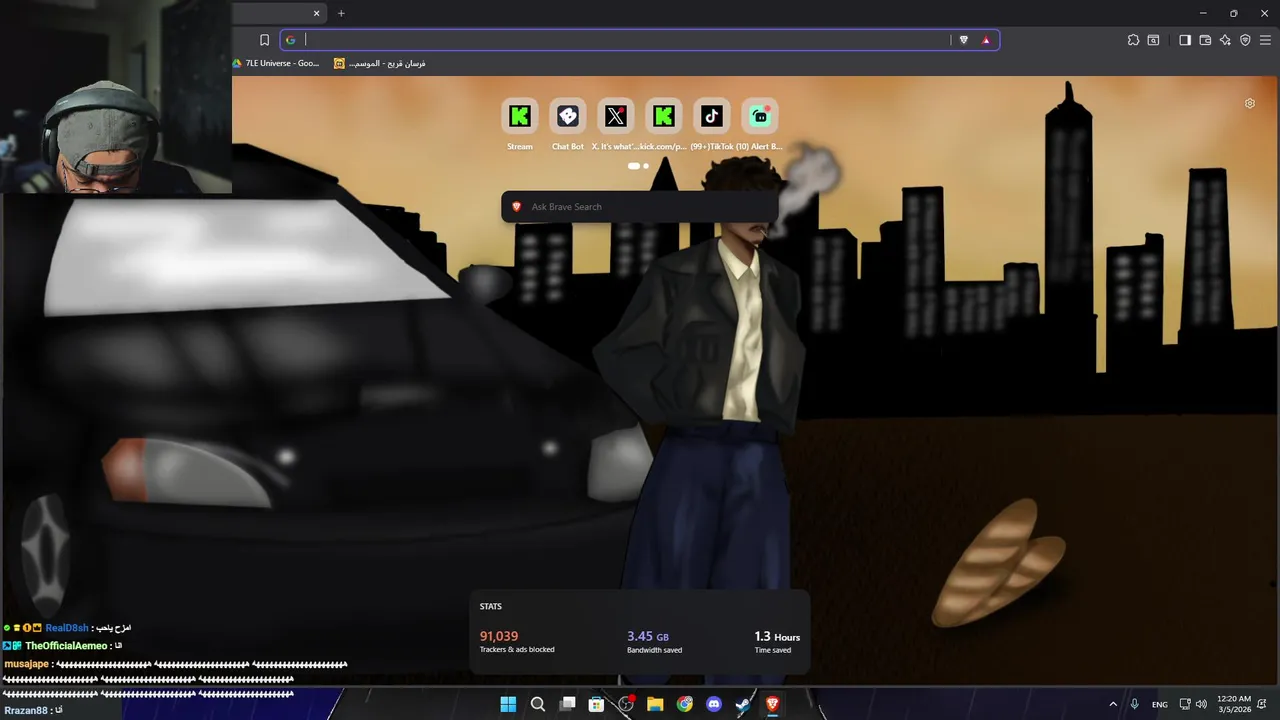Expand the system tray hidden icons chevron
Screen dimensions: 1280x720
point(1113,704)
